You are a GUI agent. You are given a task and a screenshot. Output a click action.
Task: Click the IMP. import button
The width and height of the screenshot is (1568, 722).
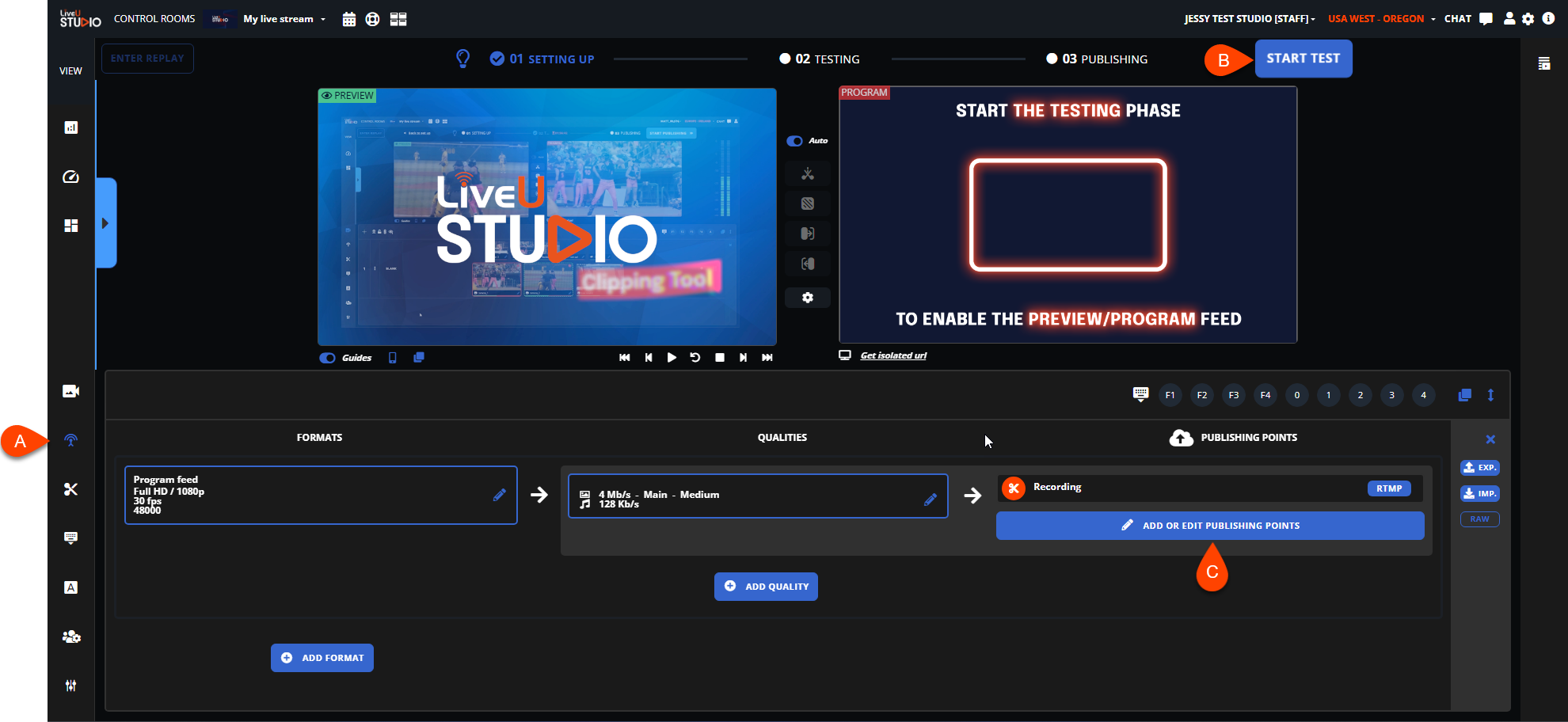pos(1480,494)
